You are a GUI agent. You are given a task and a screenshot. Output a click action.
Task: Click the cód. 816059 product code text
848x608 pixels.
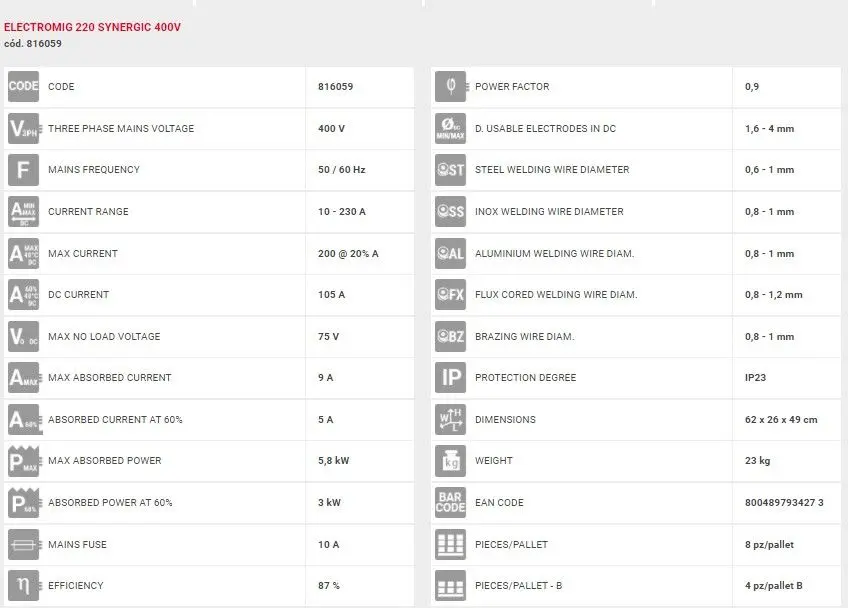[32, 44]
